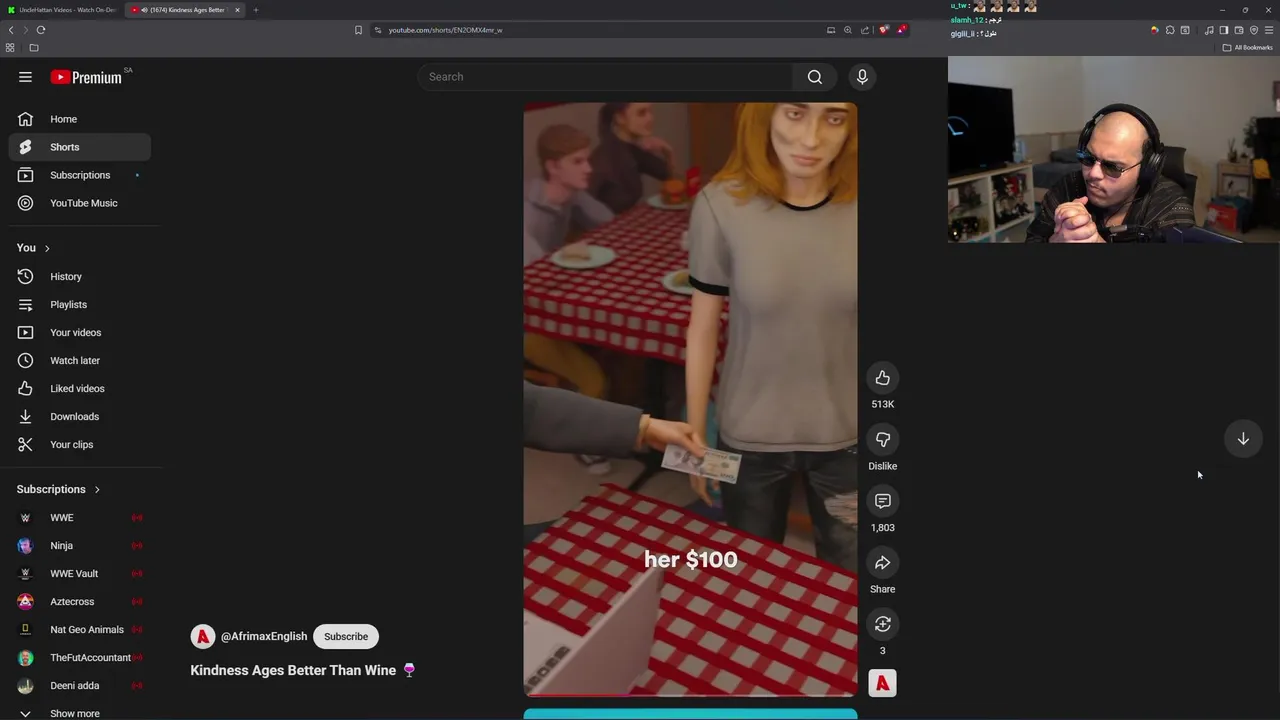Reload the current page
This screenshot has width=1280, height=720.
pos(41,30)
